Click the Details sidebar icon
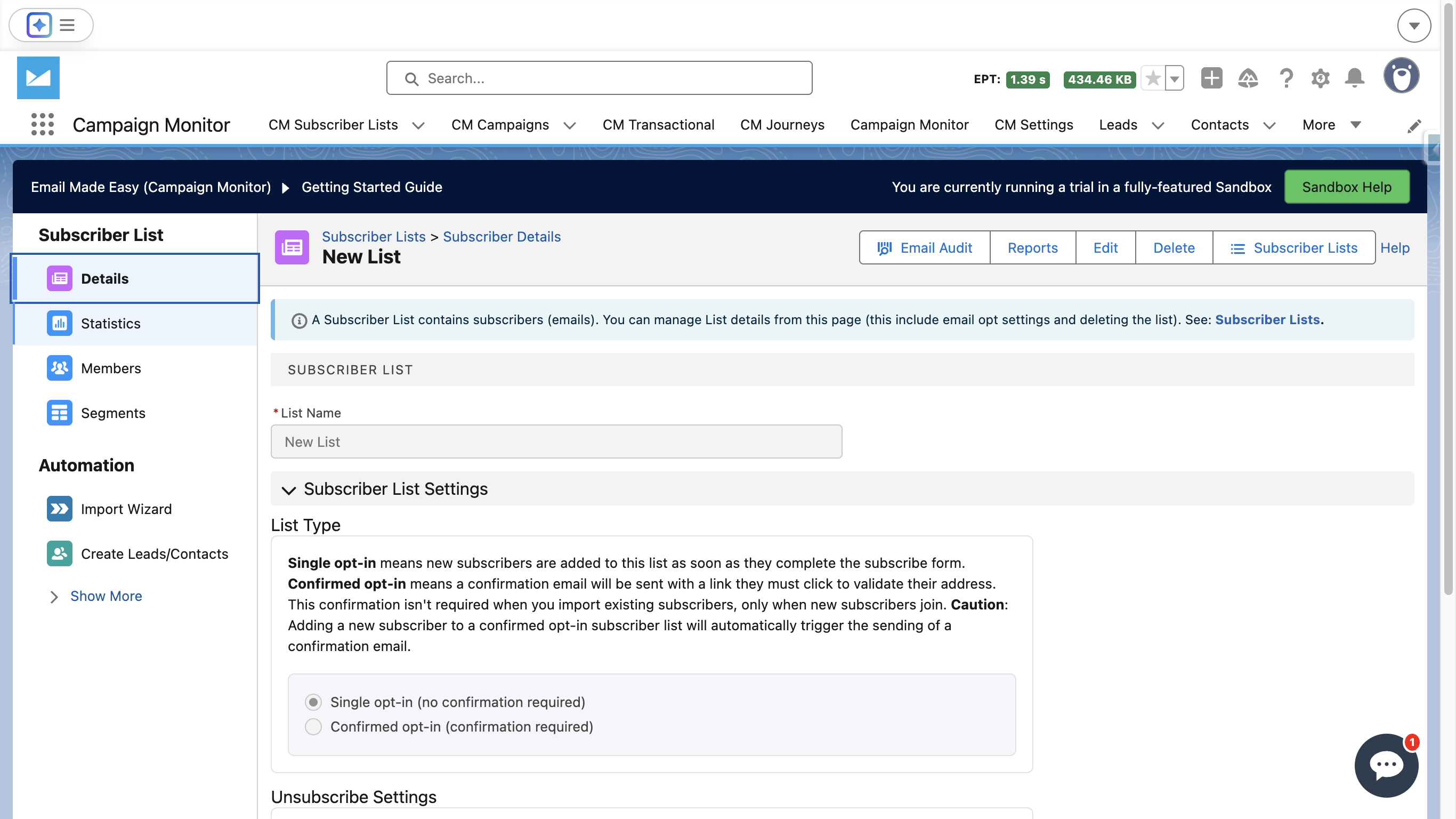 (x=59, y=278)
